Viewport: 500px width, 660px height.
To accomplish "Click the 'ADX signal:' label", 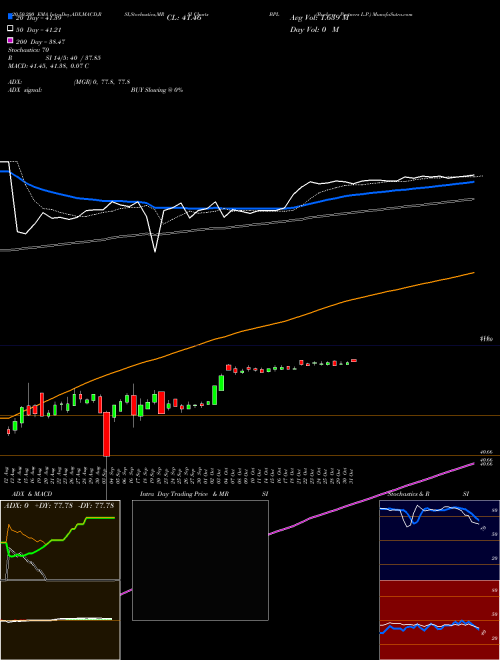I will point(25,90).
